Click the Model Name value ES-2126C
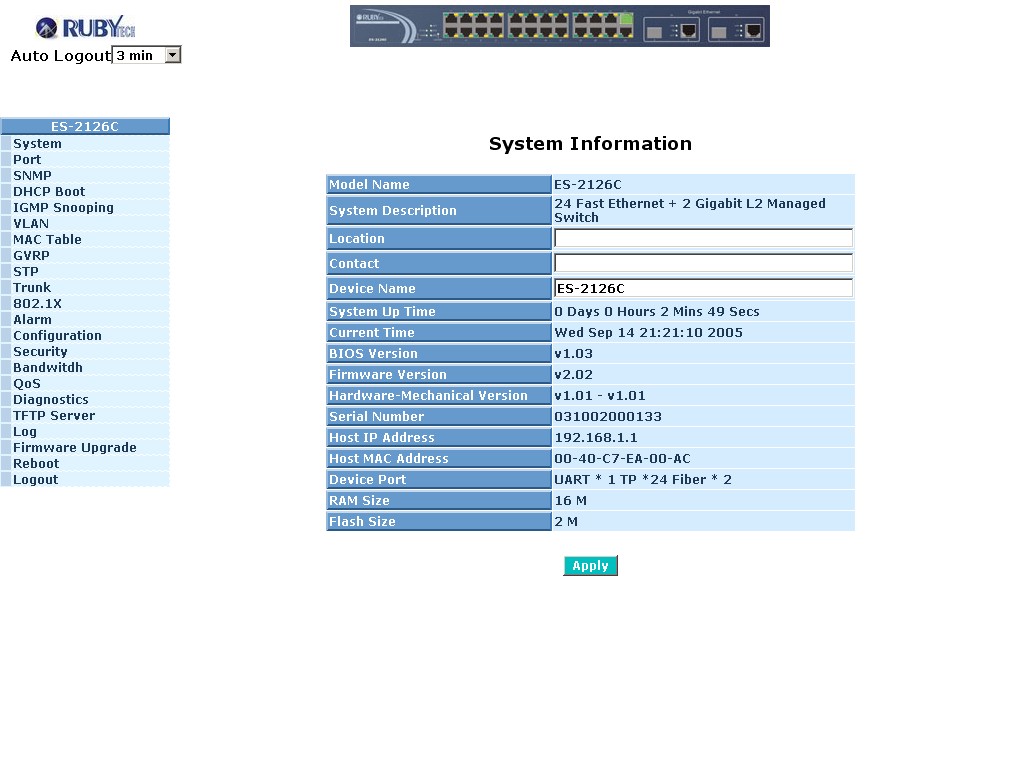This screenshot has width=1024, height=768. [588, 185]
